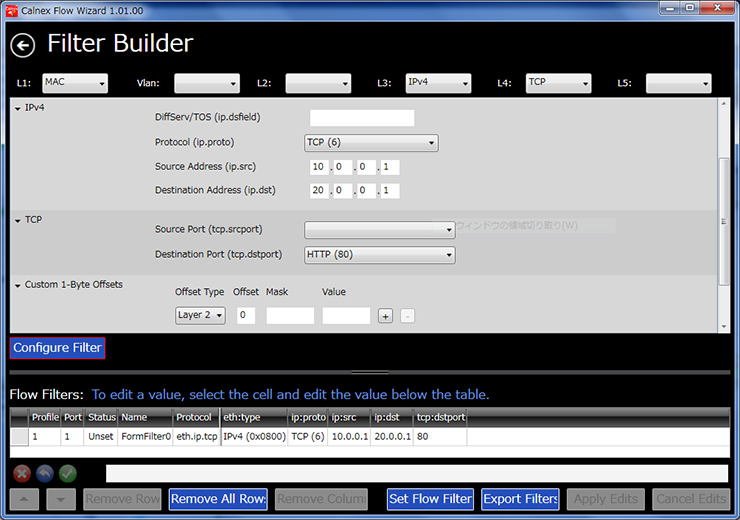Collapse Custom 1-Byte Offsets section
The height and width of the screenshot is (520, 740).
(x=17, y=285)
